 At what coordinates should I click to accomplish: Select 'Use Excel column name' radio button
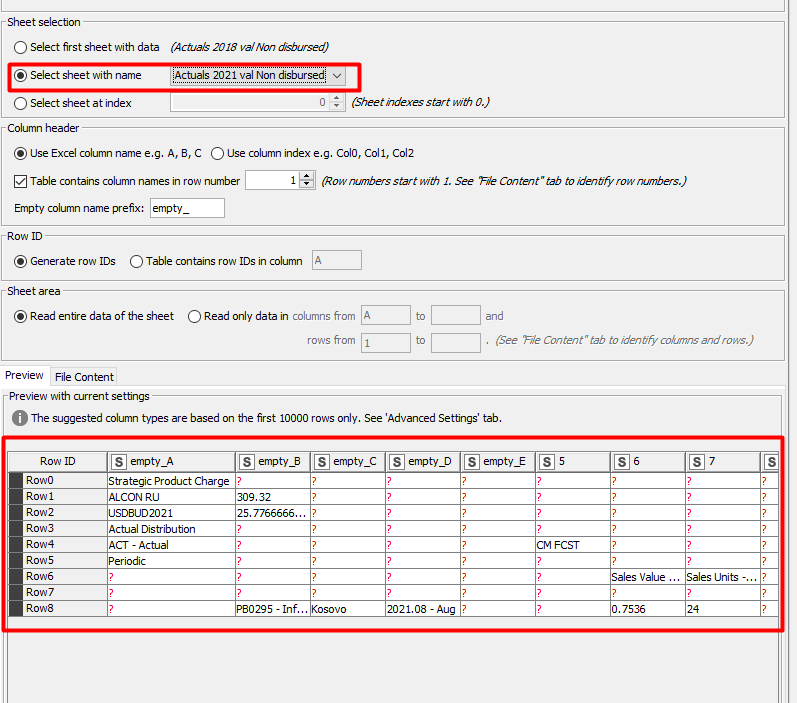[20, 154]
